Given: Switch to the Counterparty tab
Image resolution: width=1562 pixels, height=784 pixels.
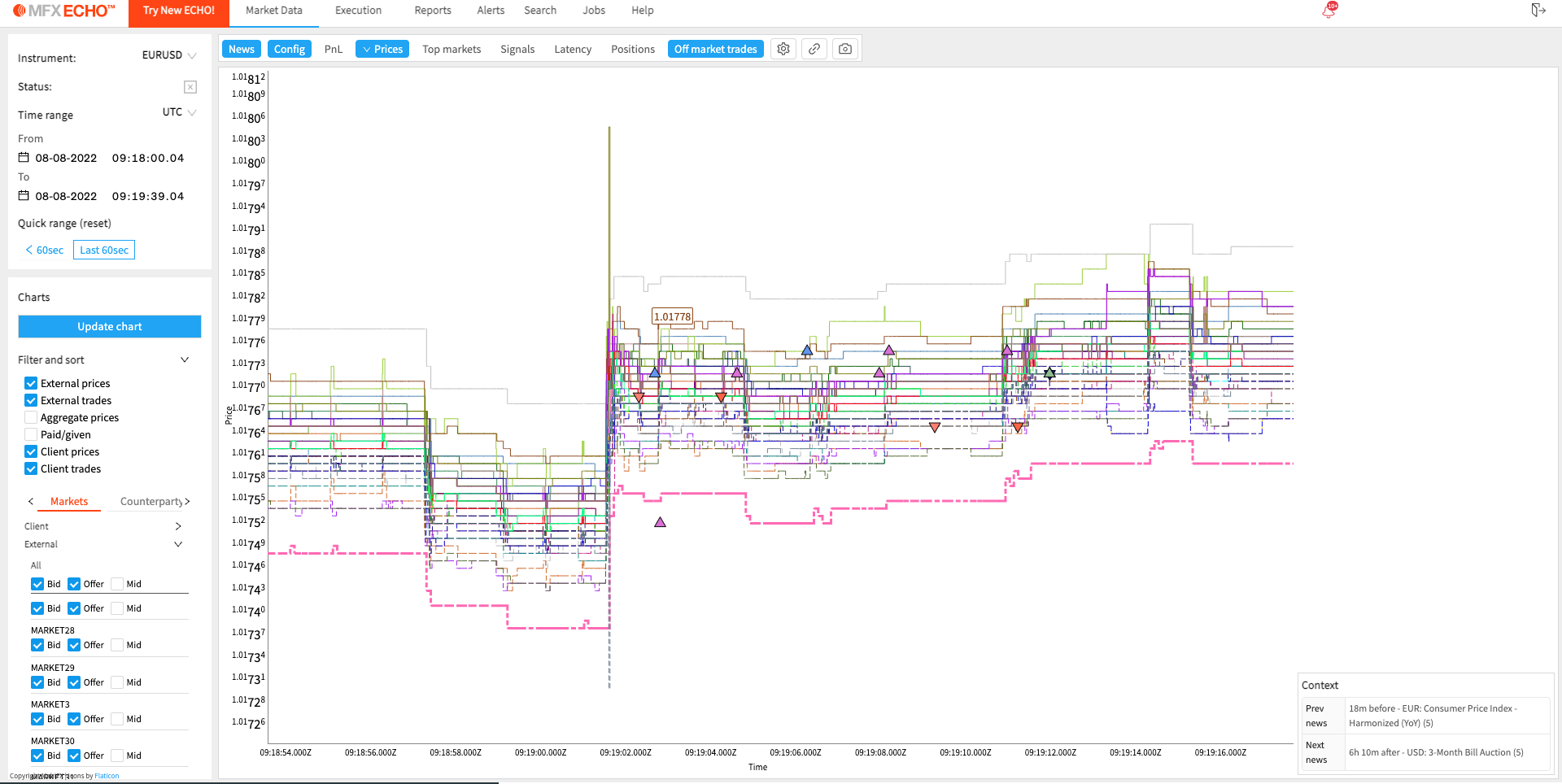Looking at the screenshot, I should [151, 502].
